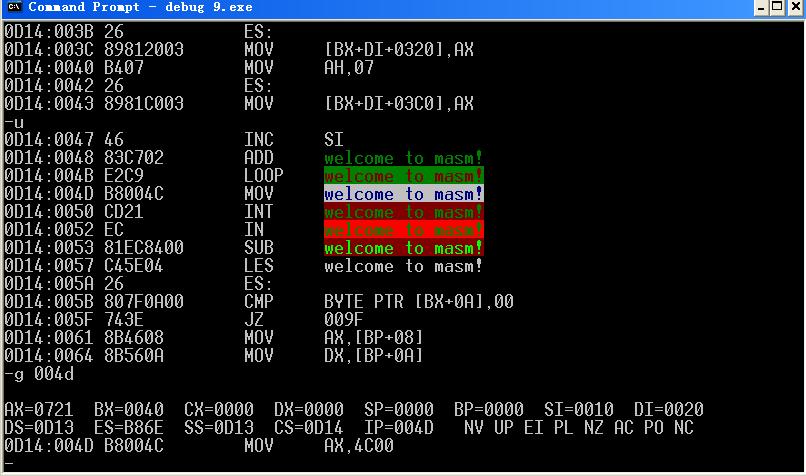Click the 'EI' interrupt flag
Viewport: 806px width, 476px height.
click(534, 428)
